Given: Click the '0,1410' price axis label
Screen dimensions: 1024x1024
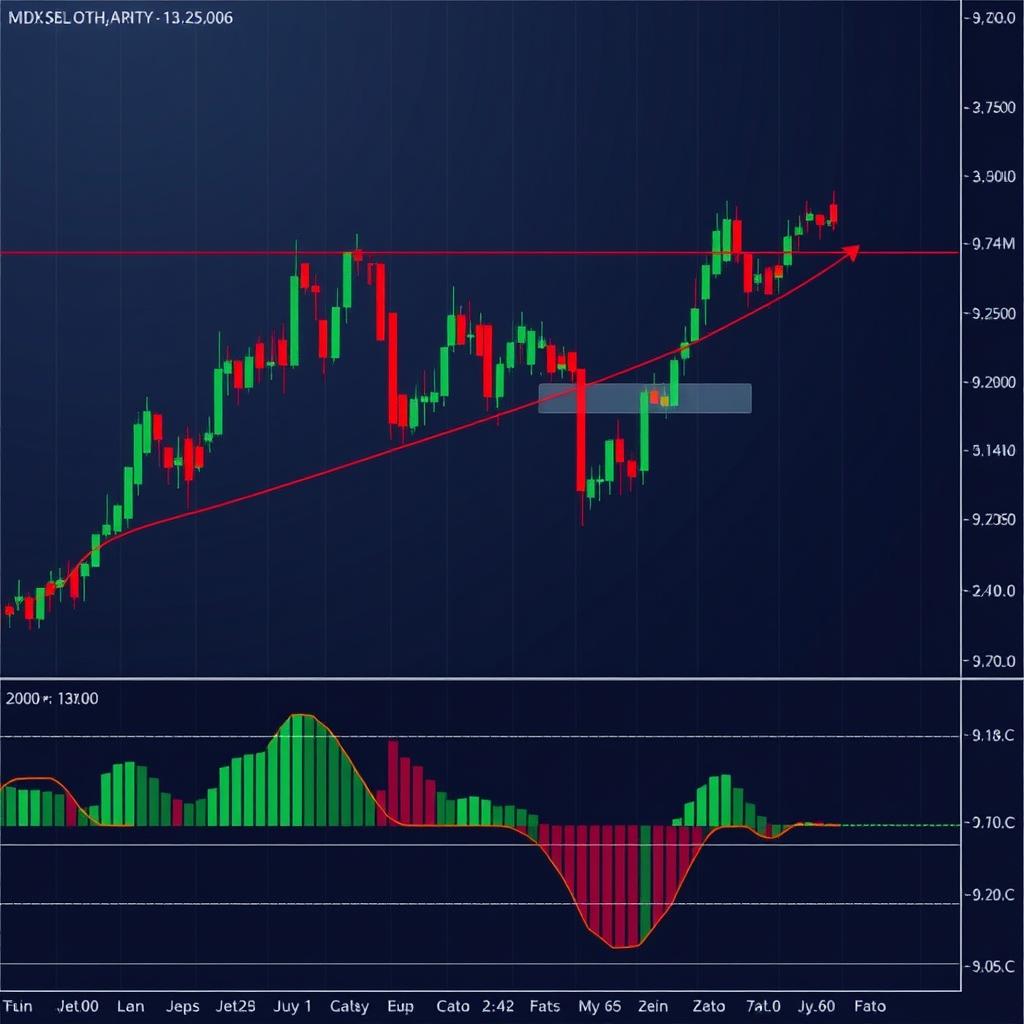Looking at the screenshot, I should coord(994,451).
